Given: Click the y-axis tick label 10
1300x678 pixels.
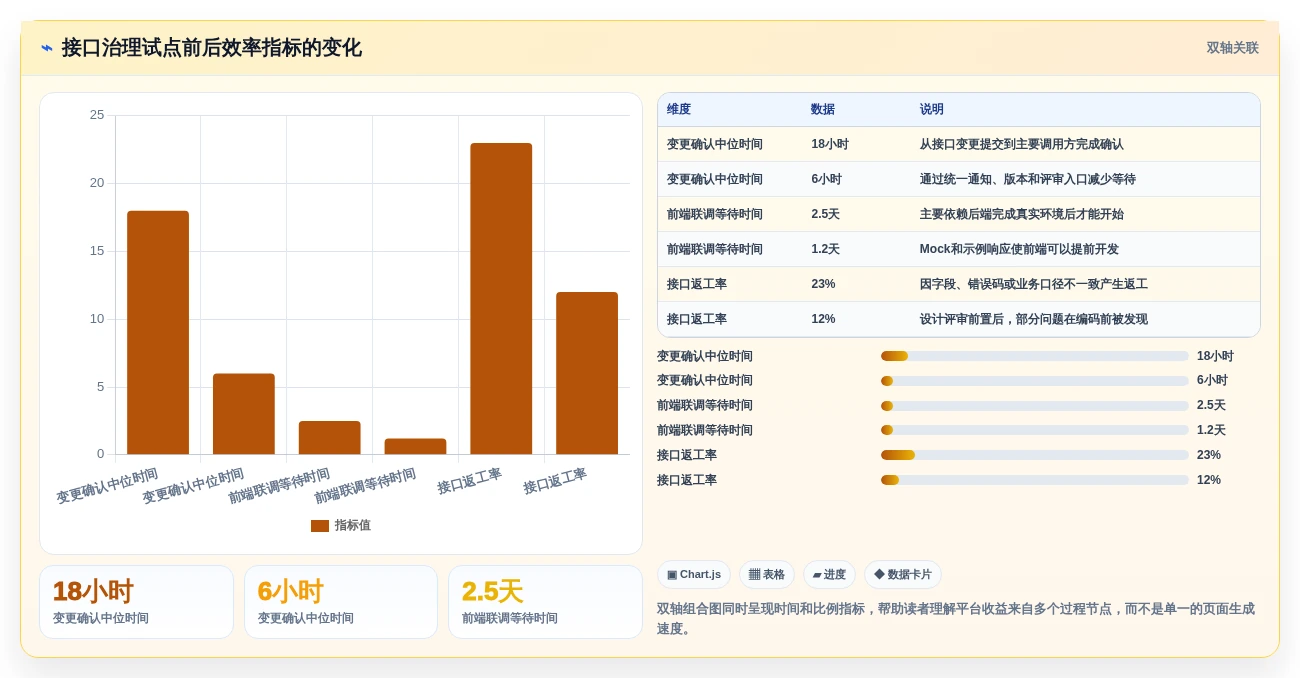Looking at the screenshot, I should coord(97,319).
